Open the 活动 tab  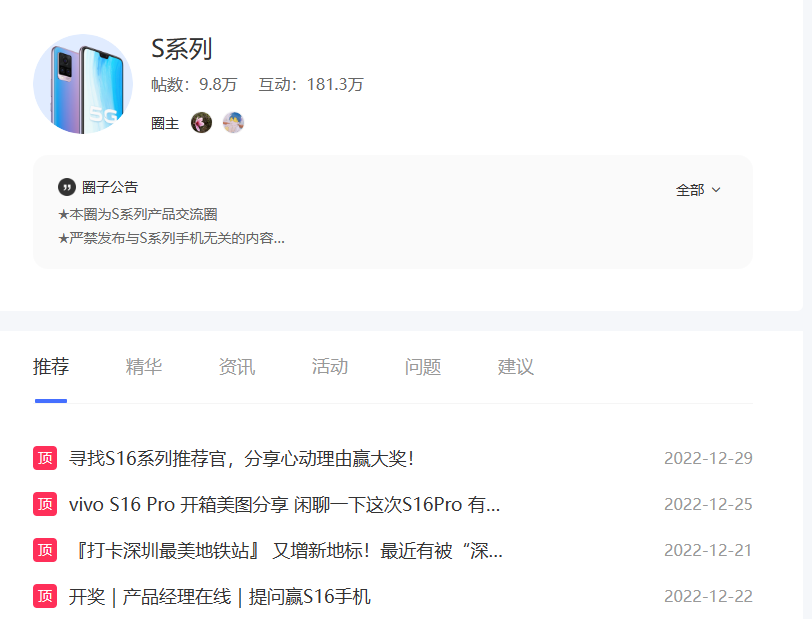[x=330, y=367]
